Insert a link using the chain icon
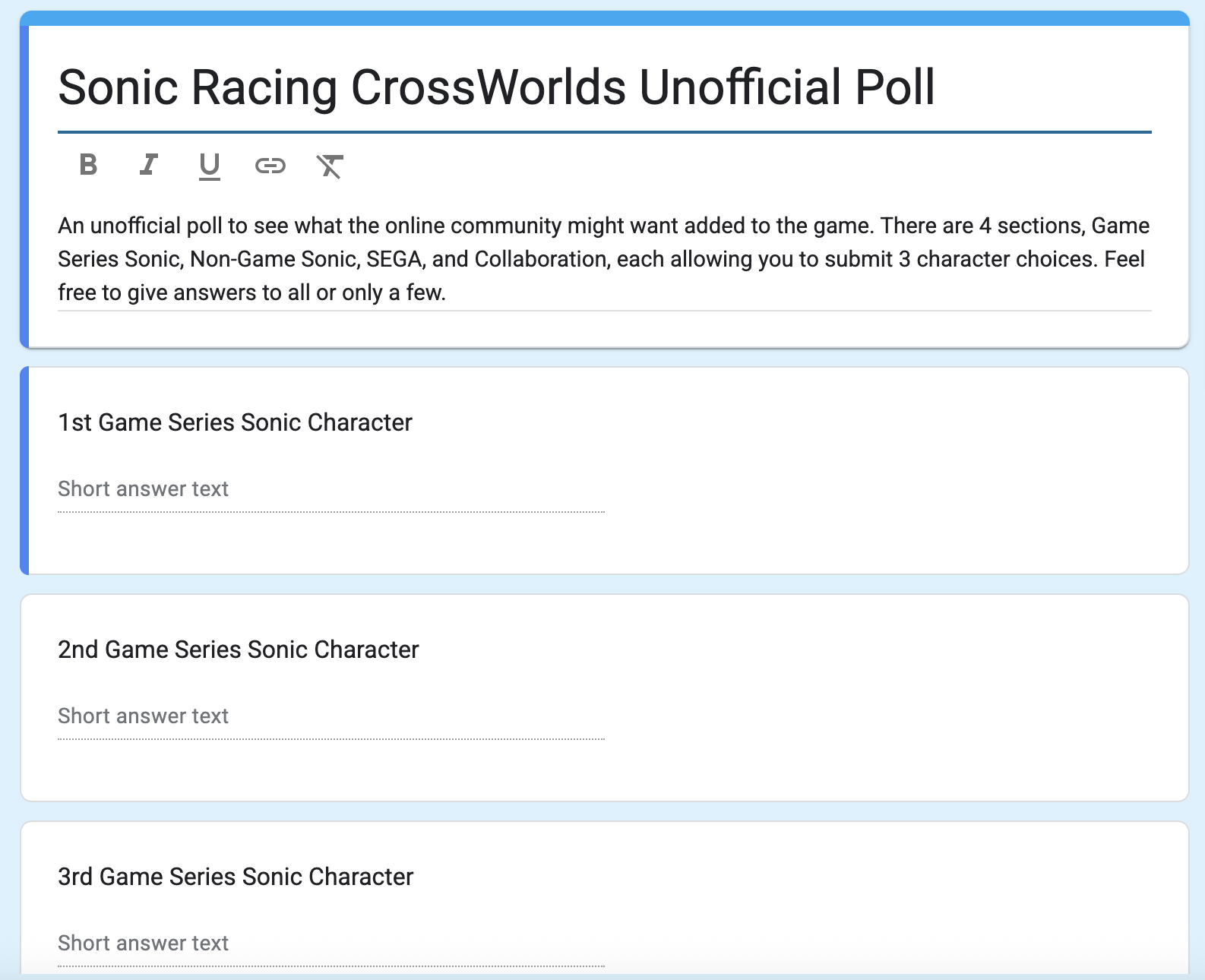Screen dimensions: 1205x980 270,165
